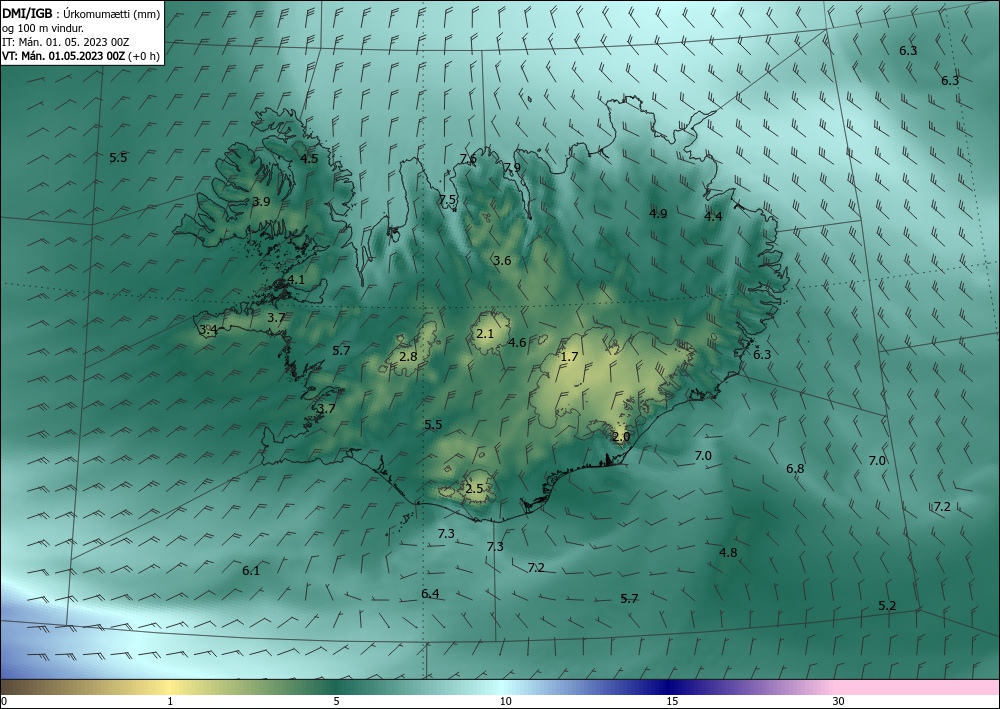Click the 6.1 value over the ocean

click(251, 571)
